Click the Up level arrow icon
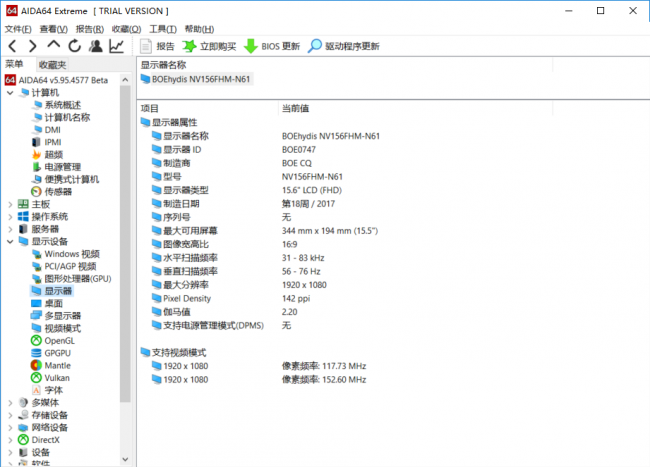Screen dimensions: 650x467 click(x=53, y=46)
